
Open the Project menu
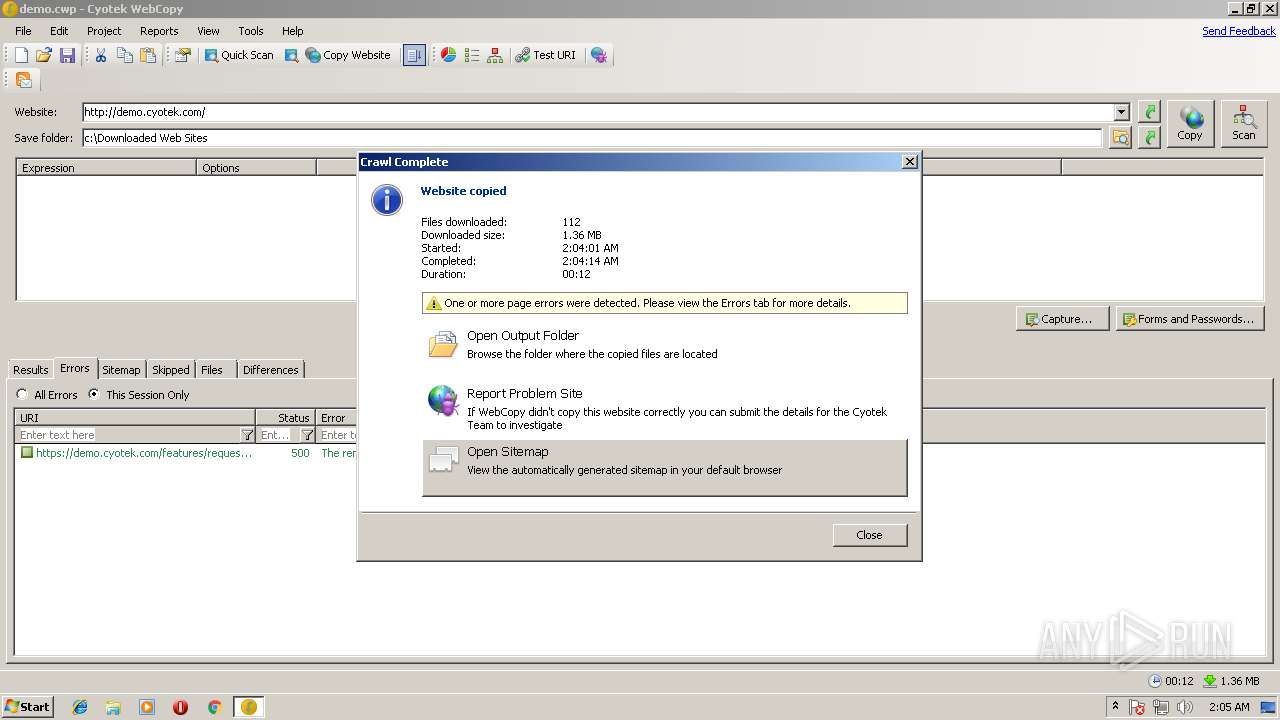point(104,31)
